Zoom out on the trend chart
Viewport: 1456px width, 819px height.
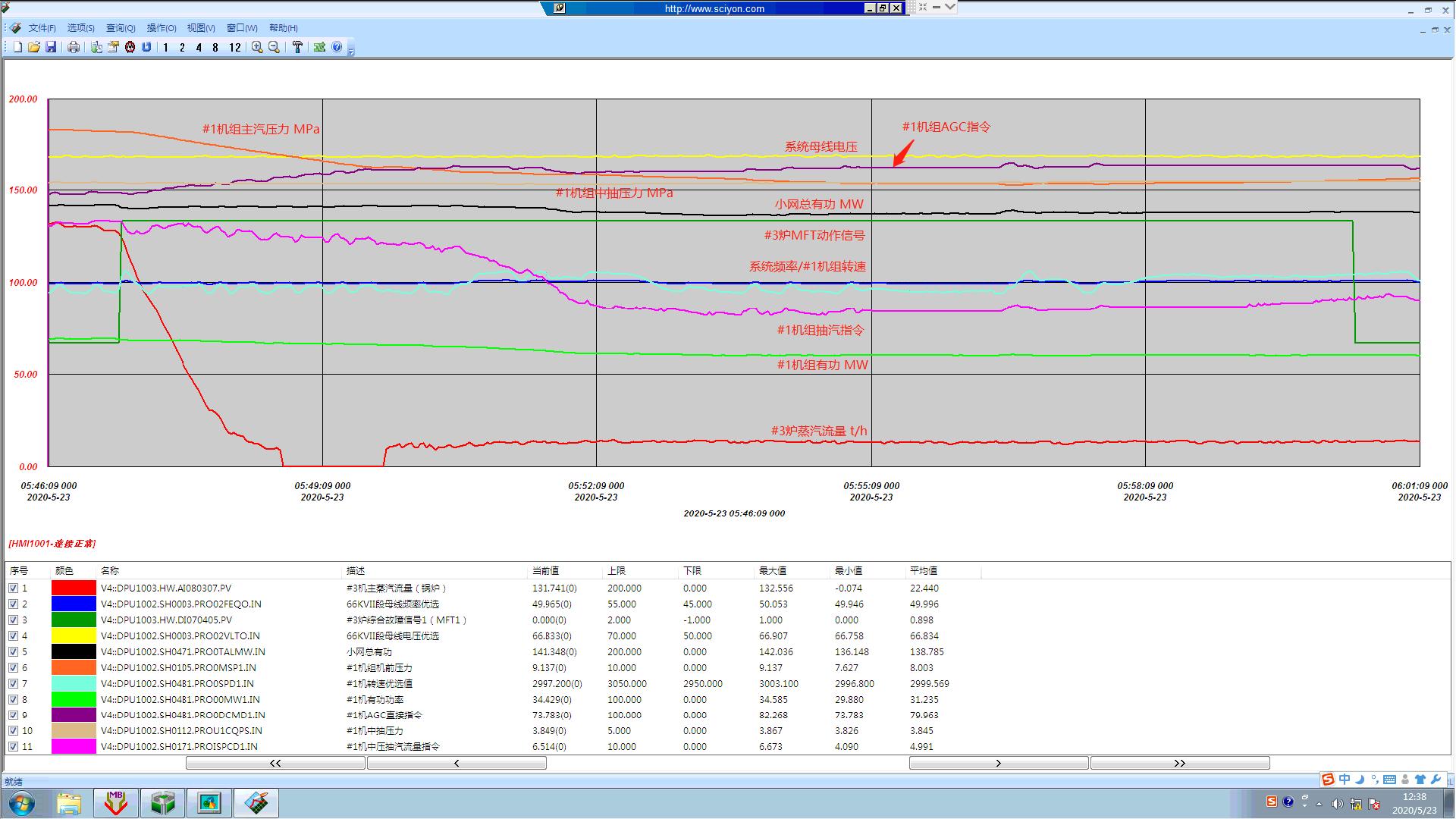click(x=274, y=47)
